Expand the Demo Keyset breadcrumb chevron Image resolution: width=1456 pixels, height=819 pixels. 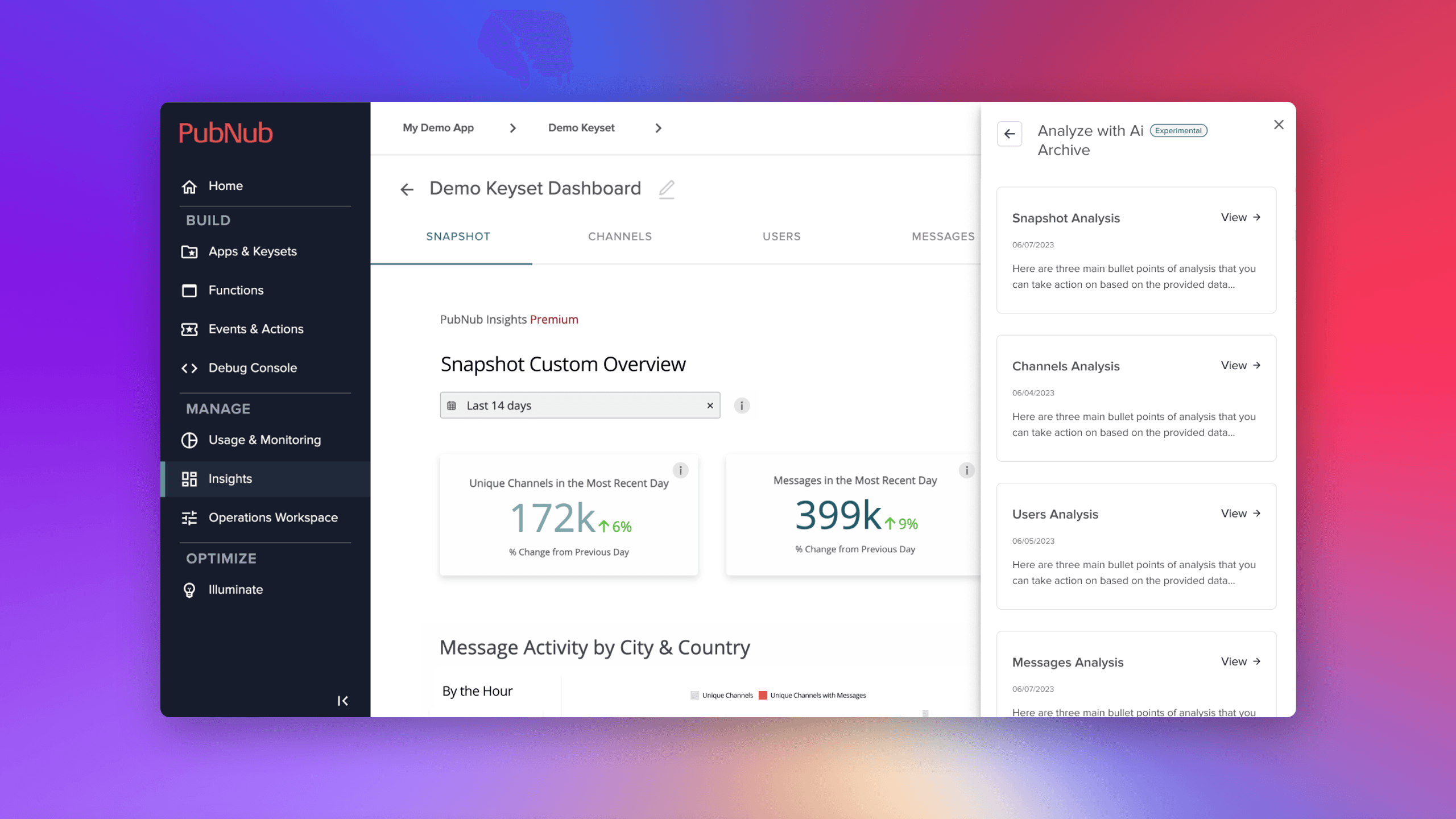658,129
